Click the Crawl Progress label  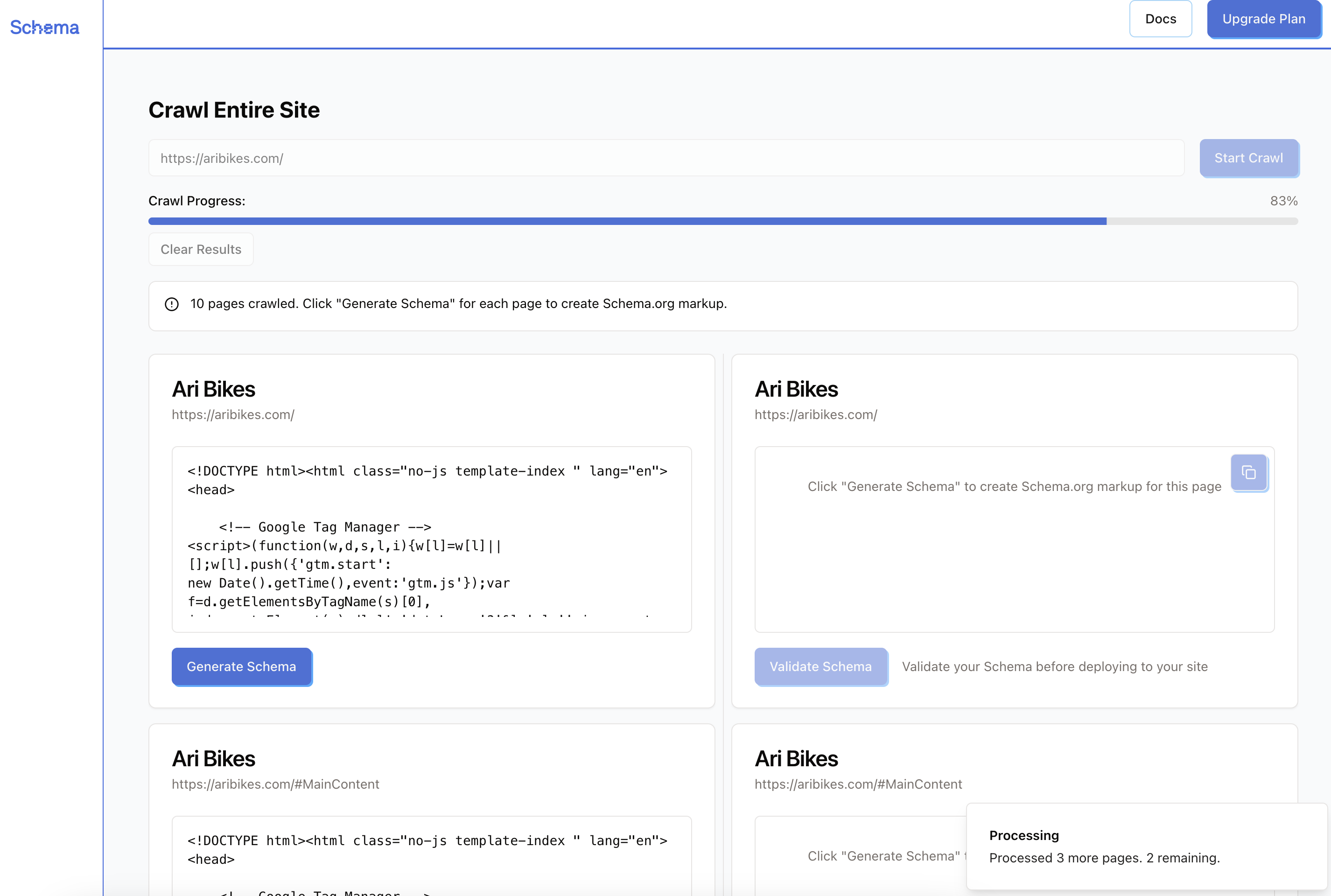[196, 201]
